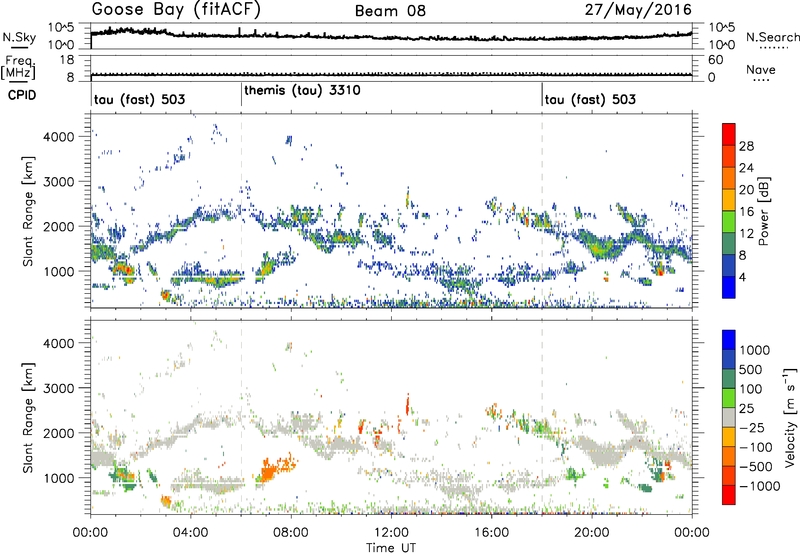Click the red top segment of the Power color bar
800x554 pixels.
pos(729,134)
